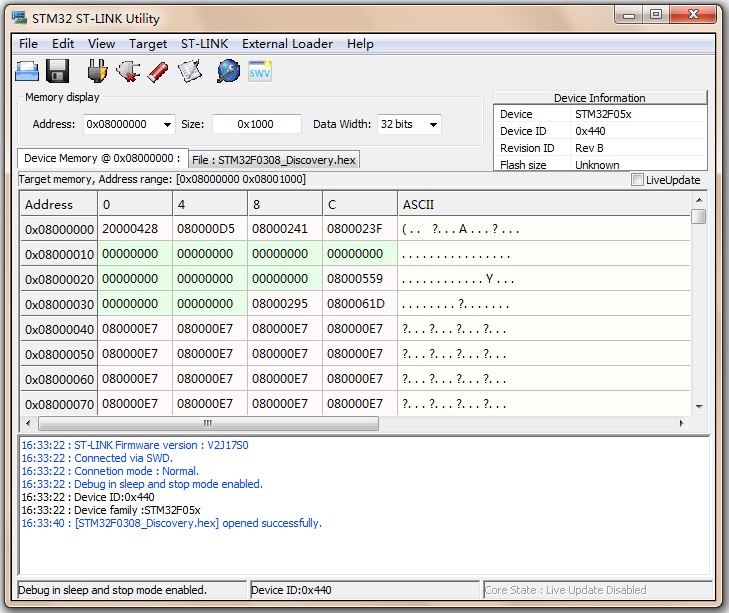Select memory cell 080000D5

click(210, 229)
